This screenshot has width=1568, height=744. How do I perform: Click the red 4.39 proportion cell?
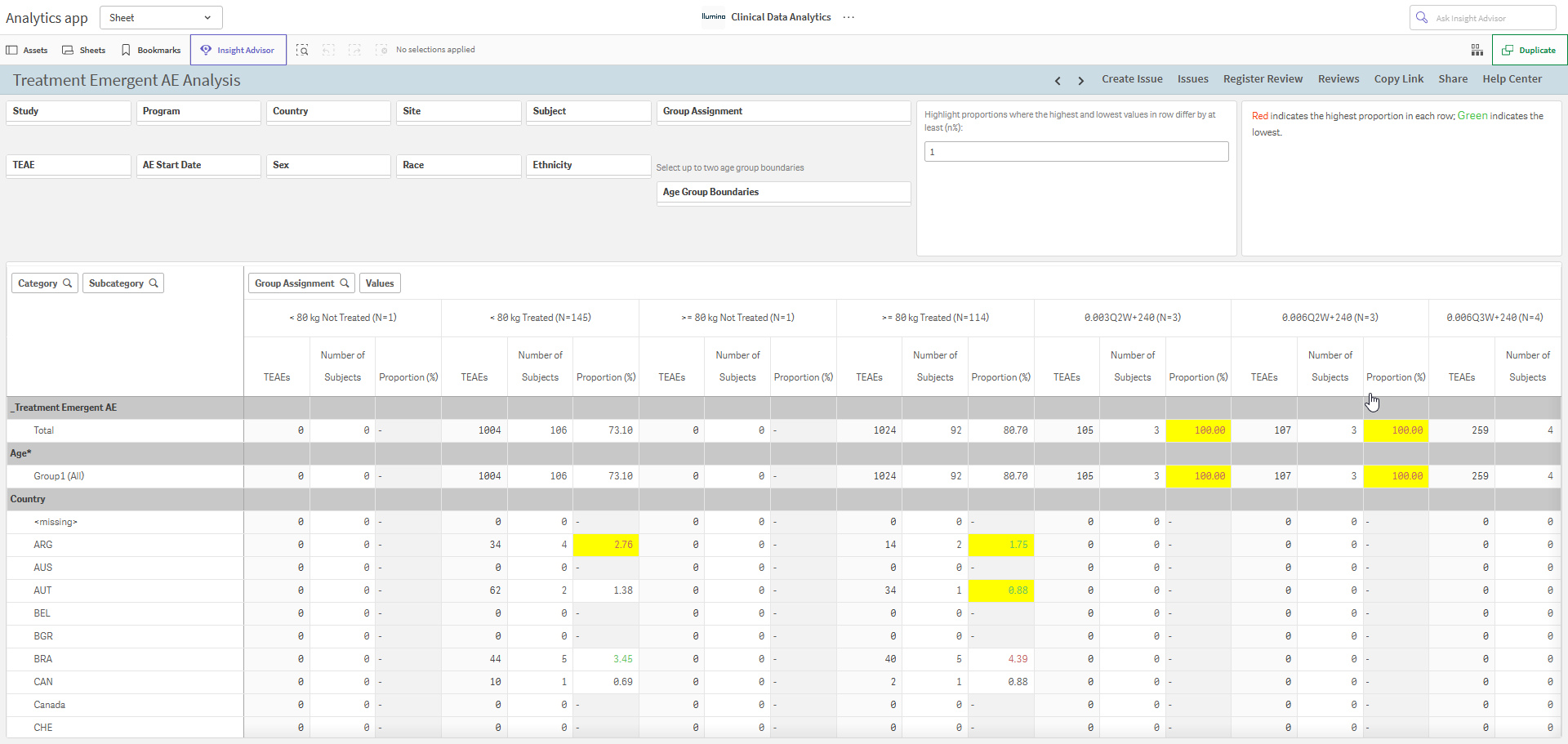[x=1001, y=659]
